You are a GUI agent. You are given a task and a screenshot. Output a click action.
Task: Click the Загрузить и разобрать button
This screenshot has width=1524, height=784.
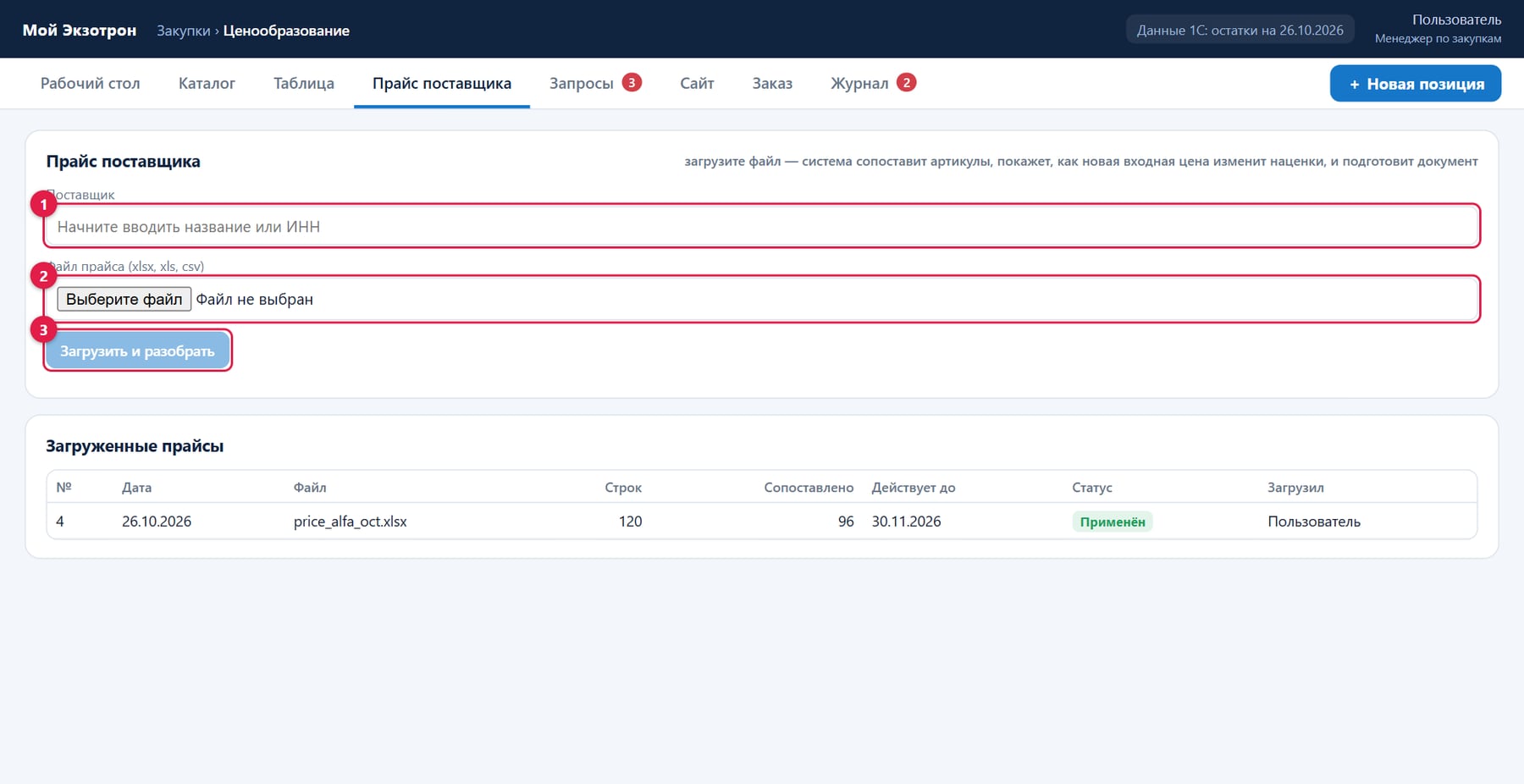click(x=137, y=351)
